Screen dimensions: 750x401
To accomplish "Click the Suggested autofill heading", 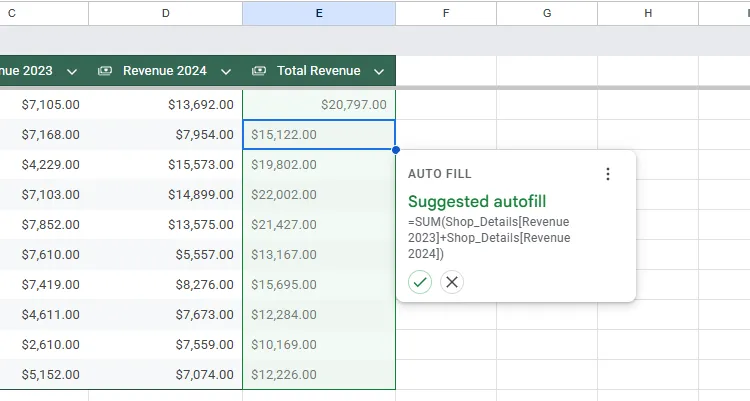I will tap(477, 201).
